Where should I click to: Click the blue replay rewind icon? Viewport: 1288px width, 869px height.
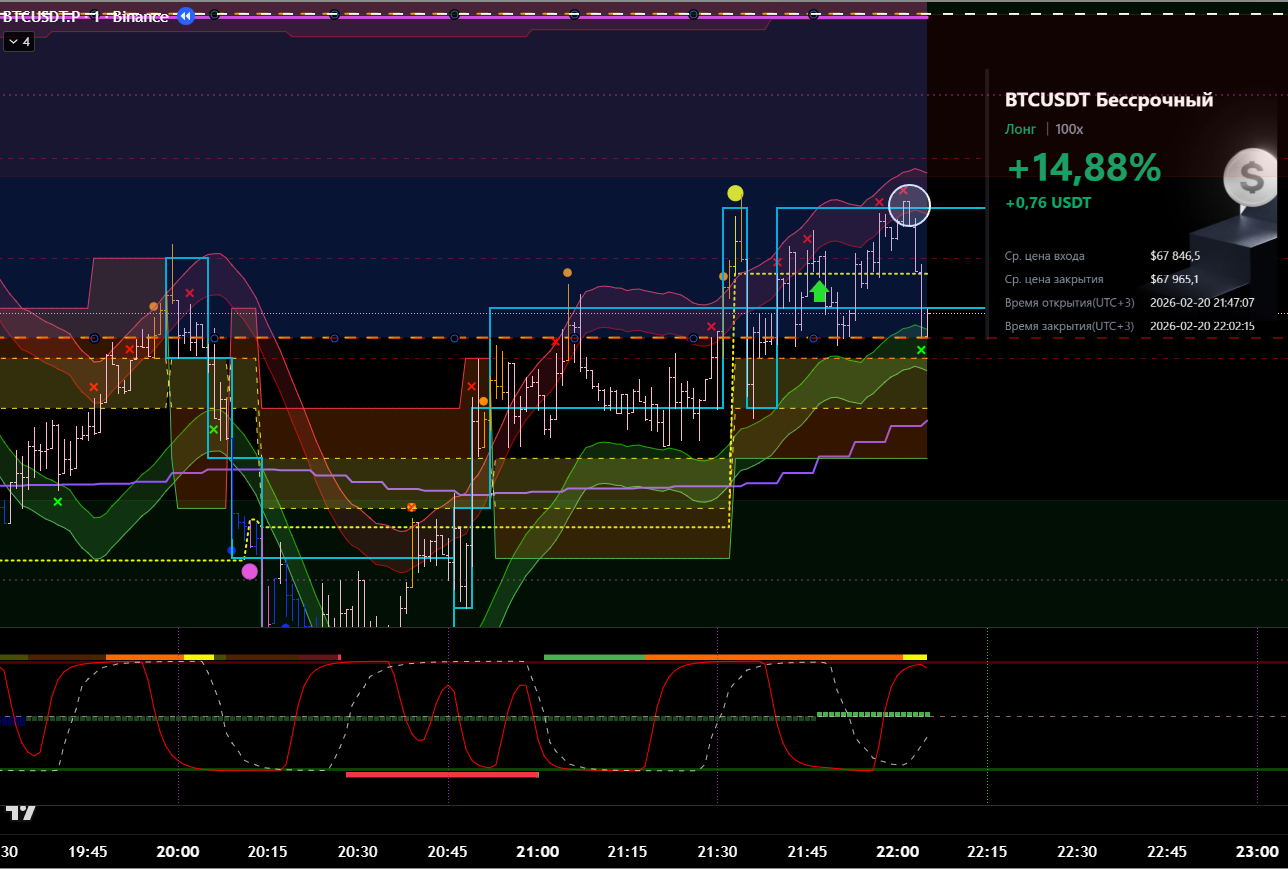coord(185,16)
